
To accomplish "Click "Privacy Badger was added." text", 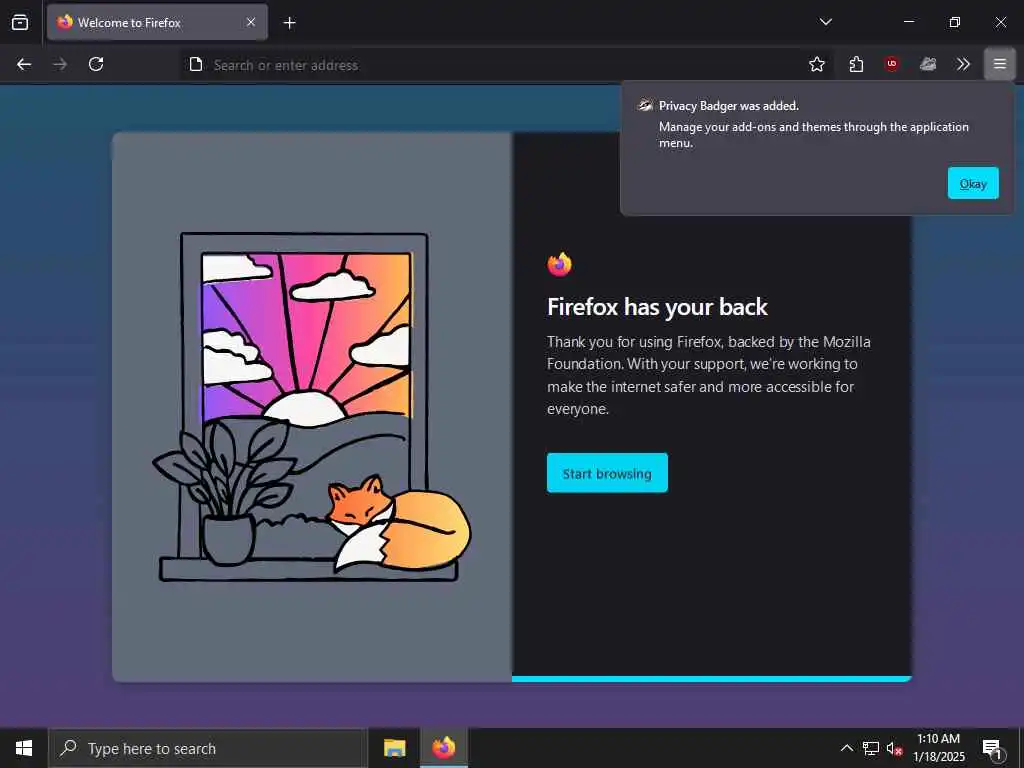I will [729, 106].
